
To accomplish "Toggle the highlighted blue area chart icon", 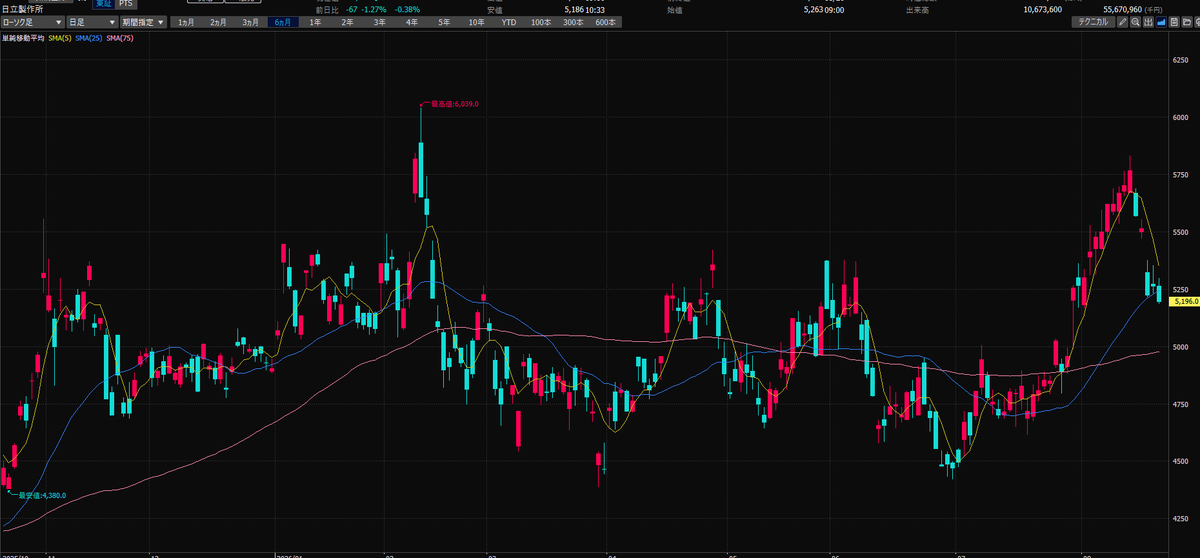I will [x=1161, y=22].
